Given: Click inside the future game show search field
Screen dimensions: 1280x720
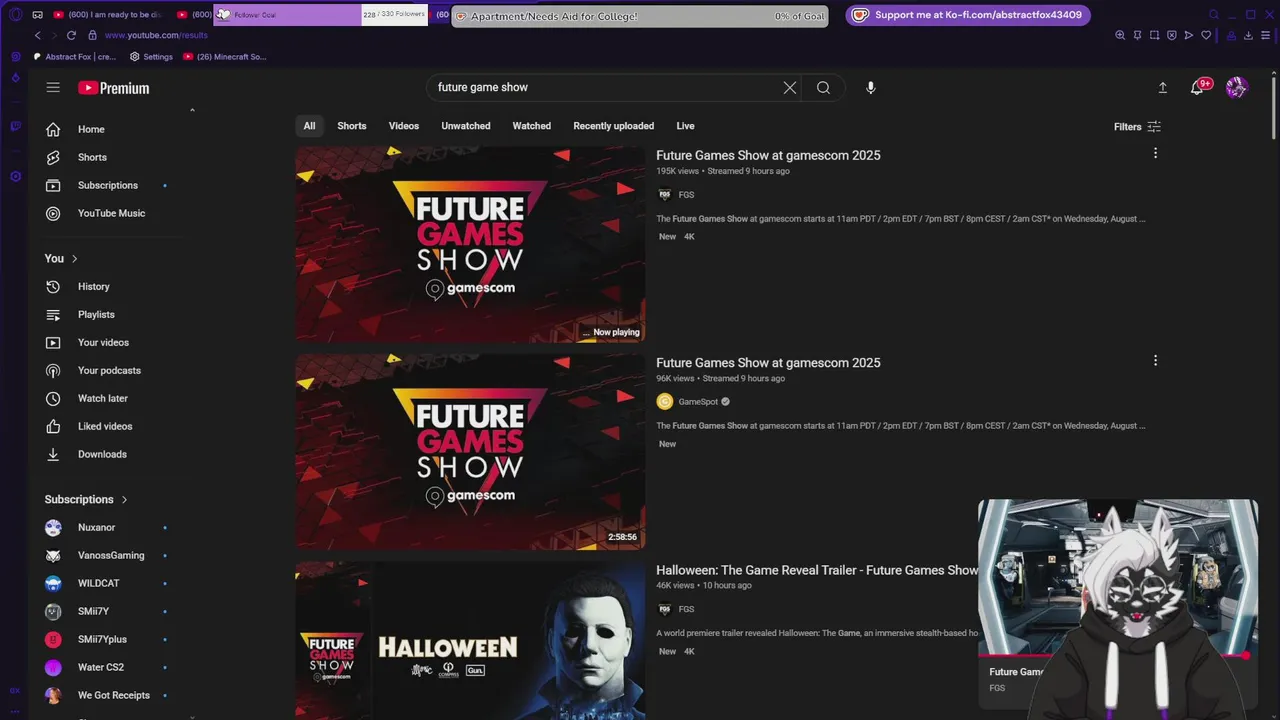Looking at the screenshot, I should [x=605, y=88].
